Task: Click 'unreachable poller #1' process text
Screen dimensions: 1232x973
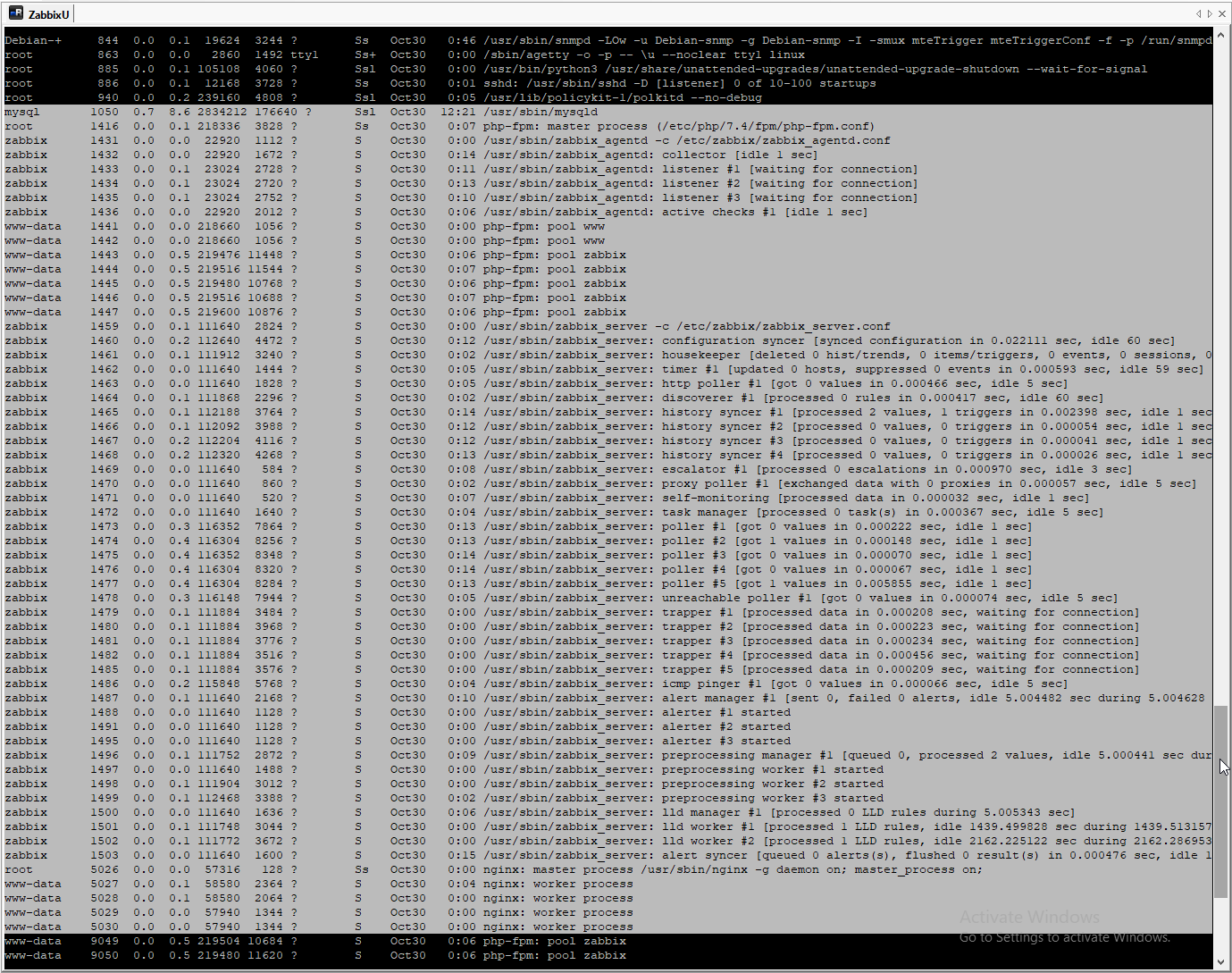Action: [x=737, y=598]
